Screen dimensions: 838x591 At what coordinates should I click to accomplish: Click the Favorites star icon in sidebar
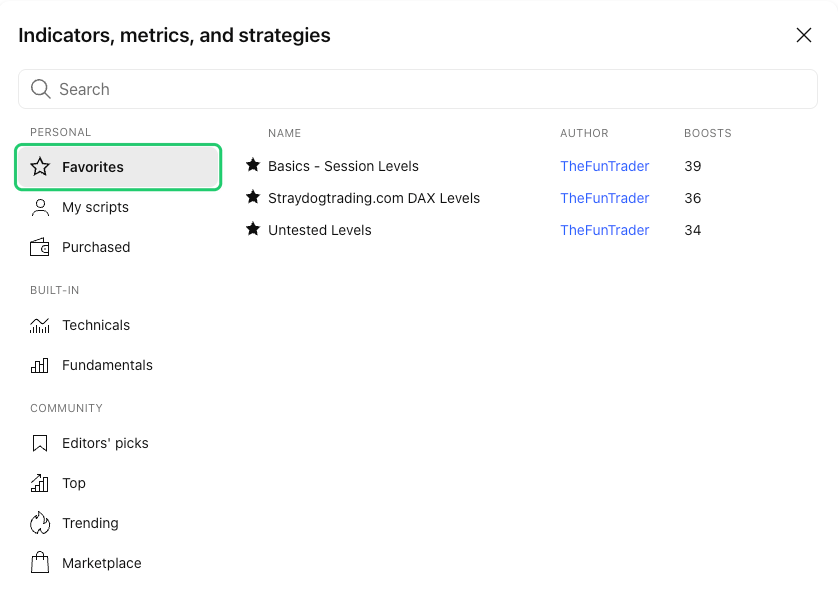(40, 167)
